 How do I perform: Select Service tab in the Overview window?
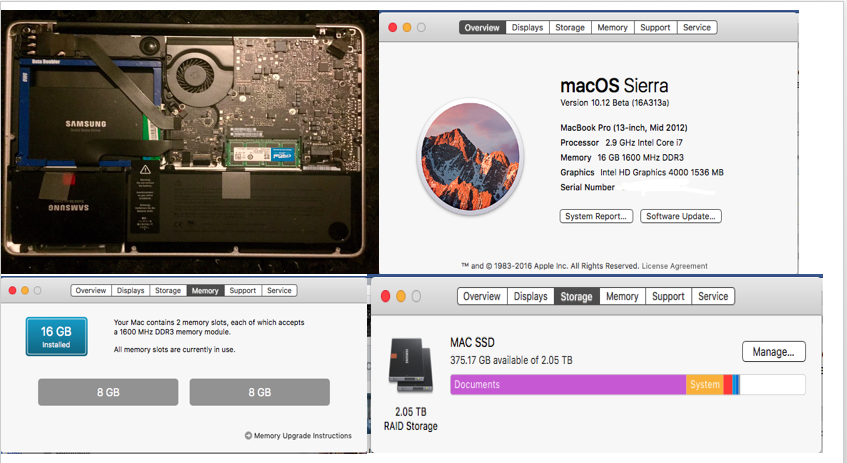point(697,28)
